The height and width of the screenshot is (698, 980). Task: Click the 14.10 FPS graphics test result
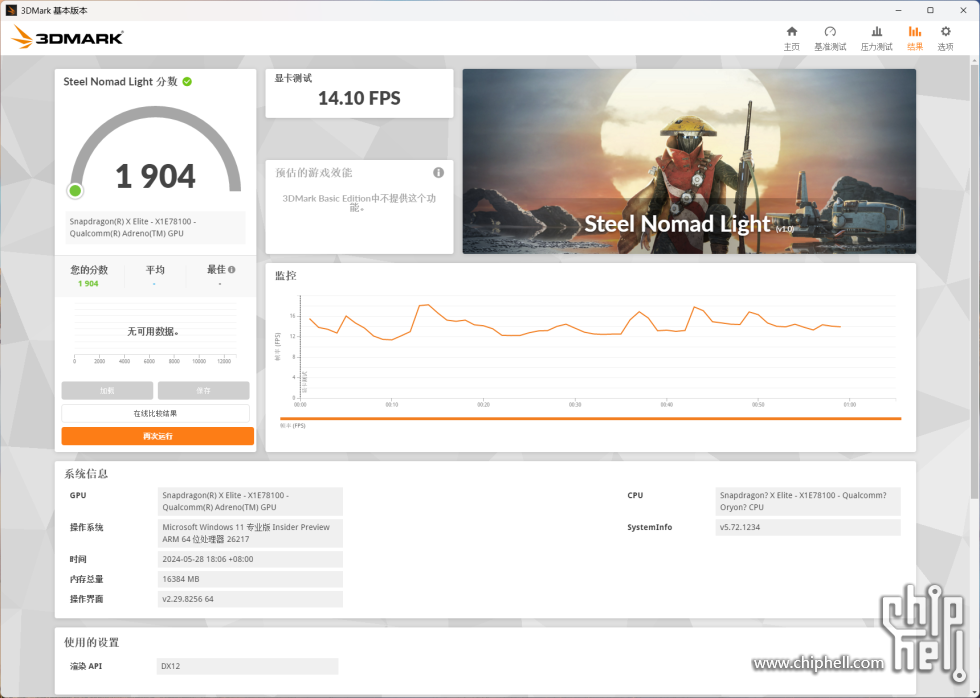(359, 98)
